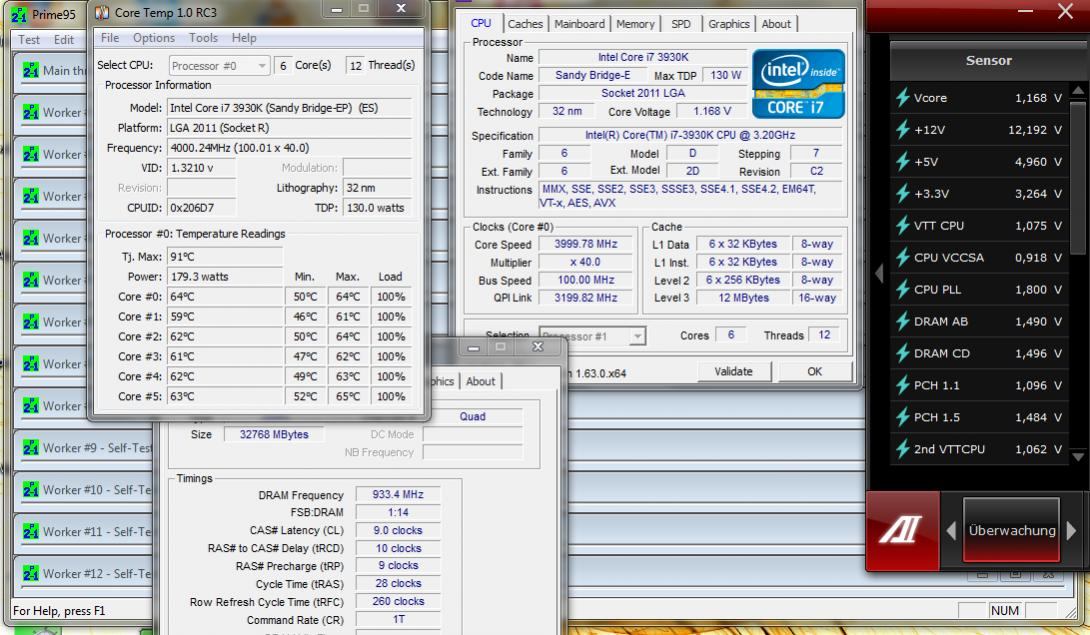Click the Überwachung button in AI Suite

pyautogui.click(x=1011, y=530)
